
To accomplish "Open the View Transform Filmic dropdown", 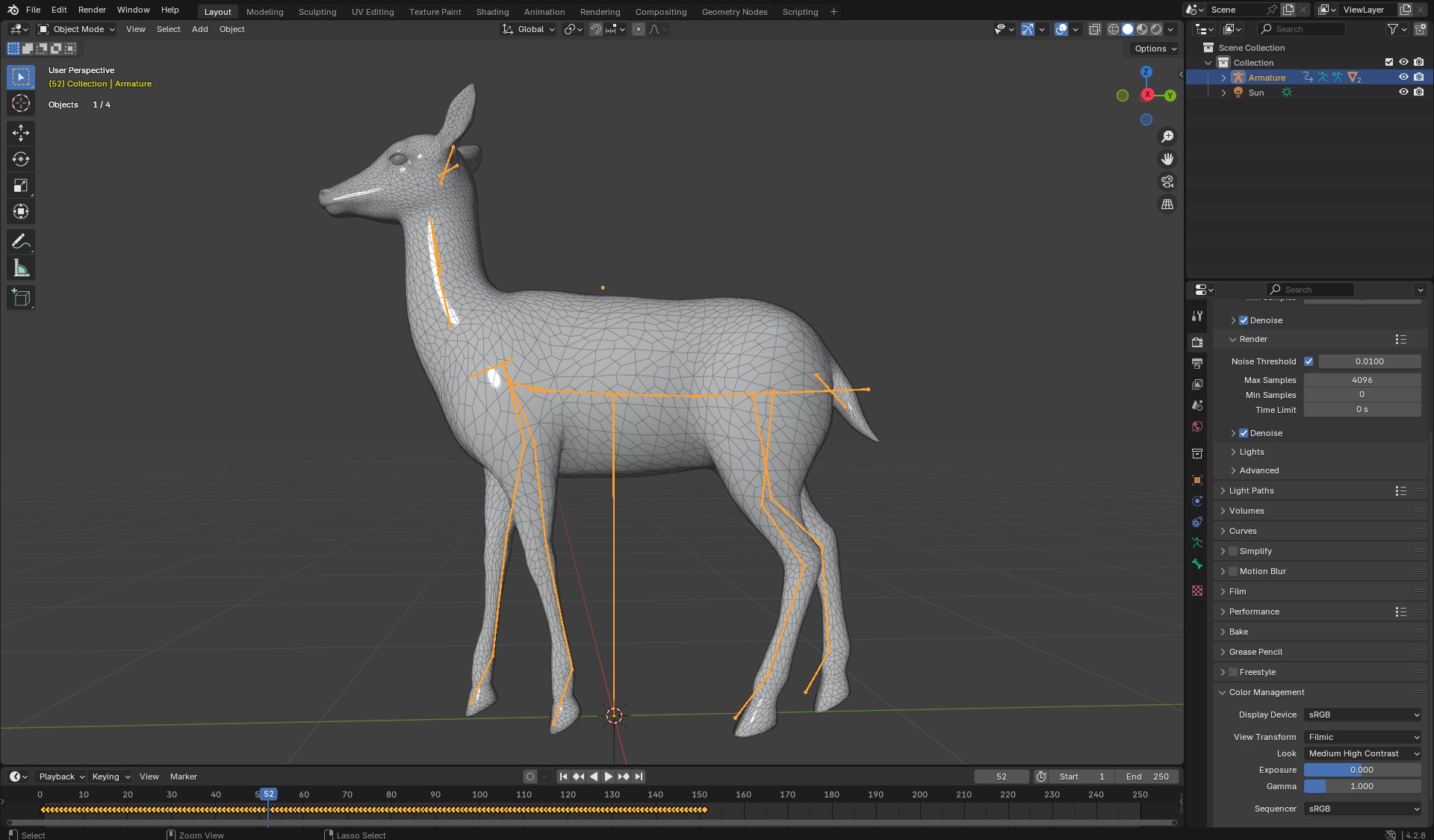I will click(1362, 737).
